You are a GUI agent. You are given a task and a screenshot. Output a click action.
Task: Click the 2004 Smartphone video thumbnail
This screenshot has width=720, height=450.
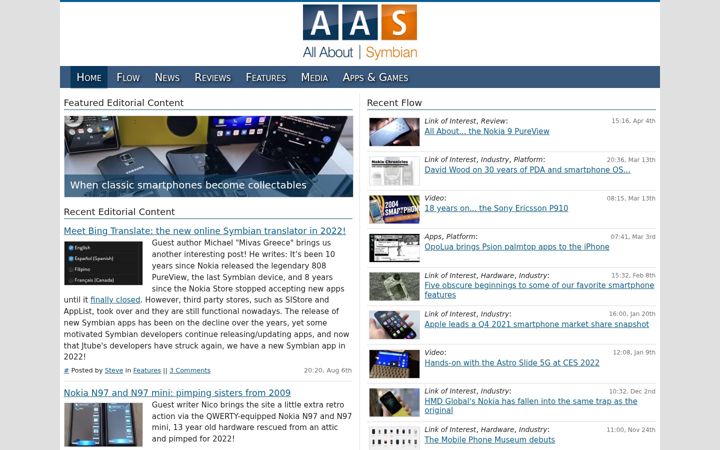click(x=394, y=209)
